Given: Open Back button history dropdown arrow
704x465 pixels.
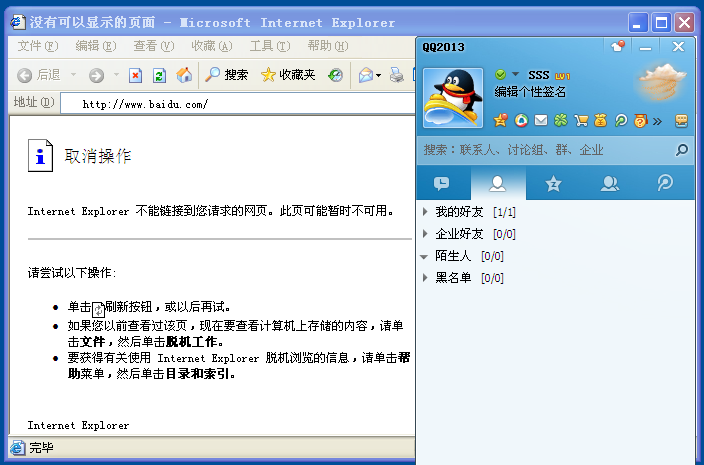Looking at the screenshot, I should (x=74, y=75).
